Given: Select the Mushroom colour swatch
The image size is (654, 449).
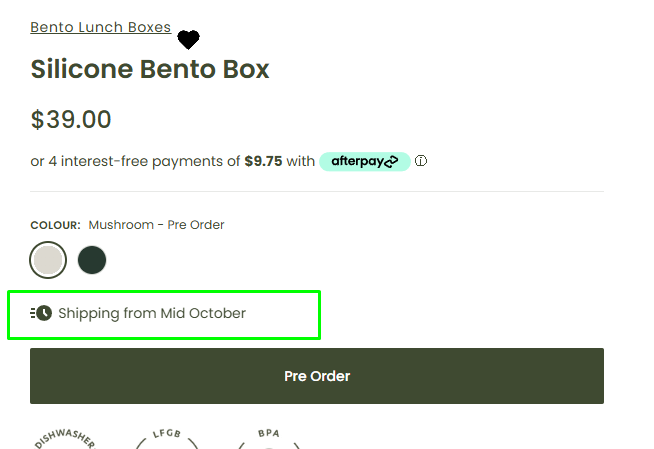Looking at the screenshot, I should point(48,260).
